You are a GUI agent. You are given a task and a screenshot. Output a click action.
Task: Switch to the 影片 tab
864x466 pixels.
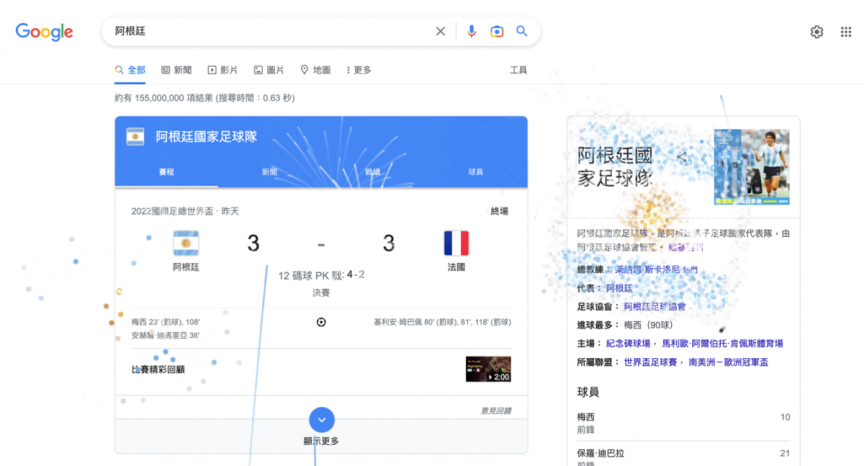pyautogui.click(x=223, y=70)
